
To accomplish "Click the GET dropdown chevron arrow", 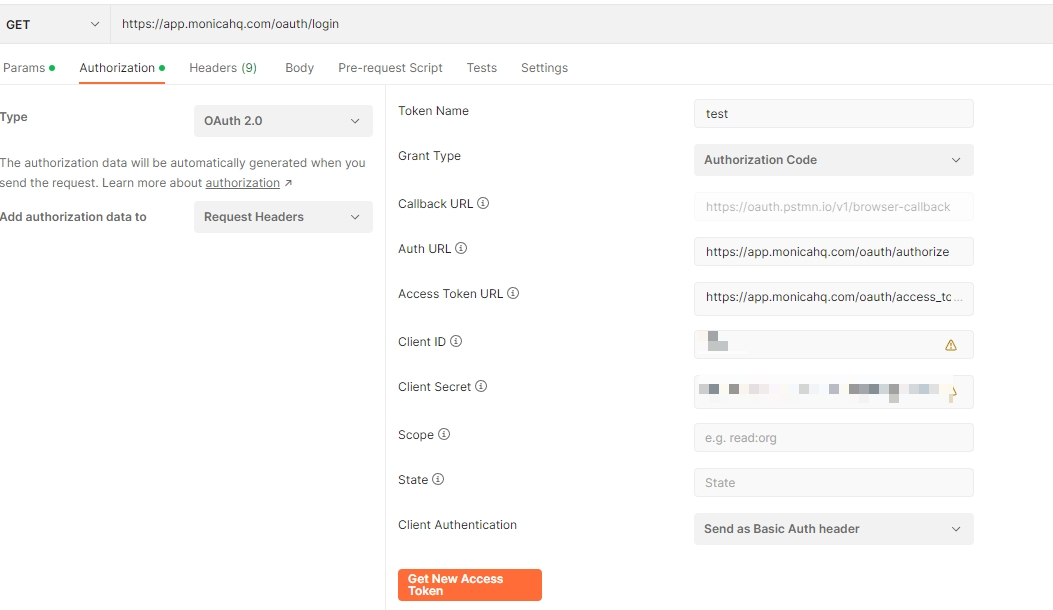I will 95,24.
